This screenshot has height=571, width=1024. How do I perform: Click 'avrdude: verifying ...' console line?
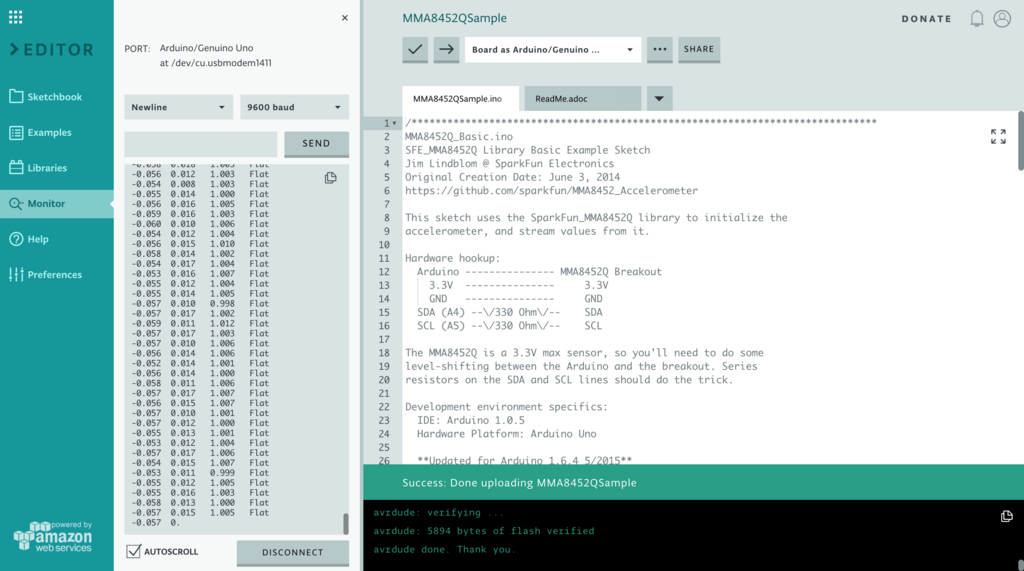(x=438, y=513)
